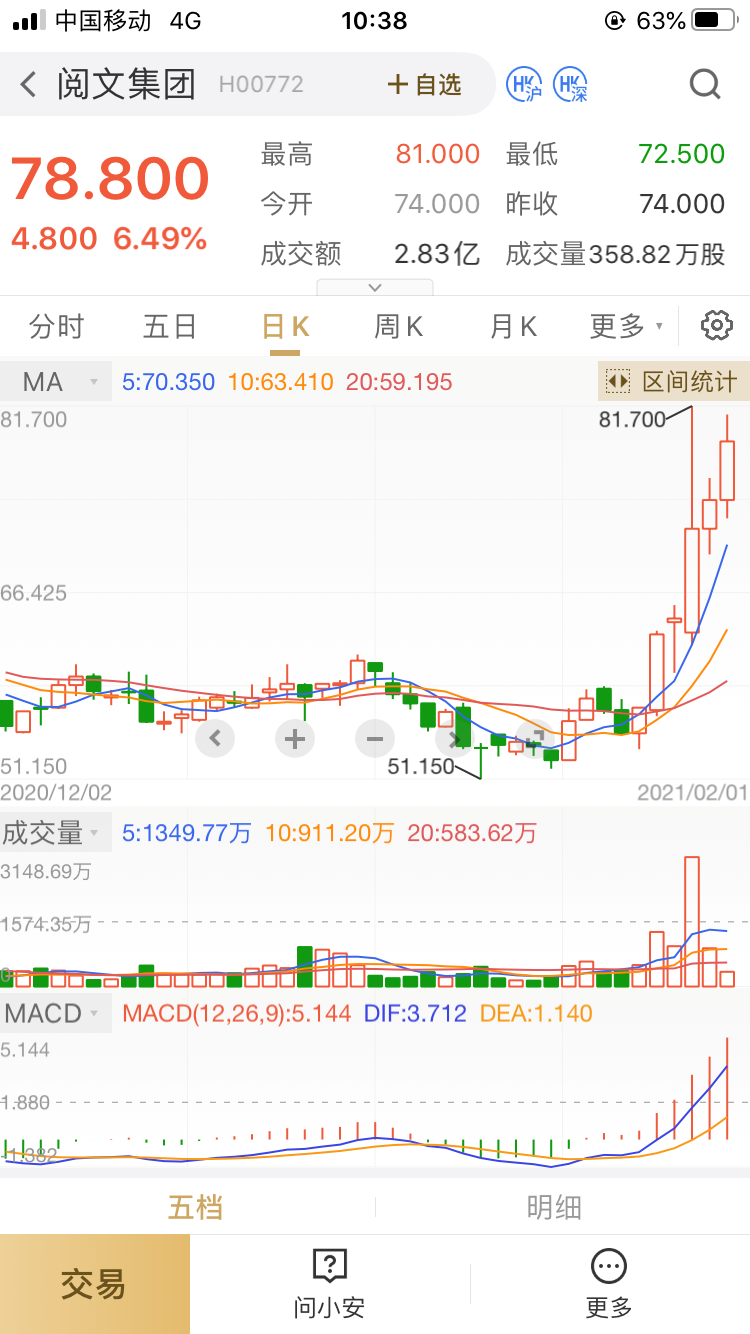This screenshot has width=750, height=1334.
Task: Tap the 最低 value 72.500
Action: pyautogui.click(x=682, y=154)
